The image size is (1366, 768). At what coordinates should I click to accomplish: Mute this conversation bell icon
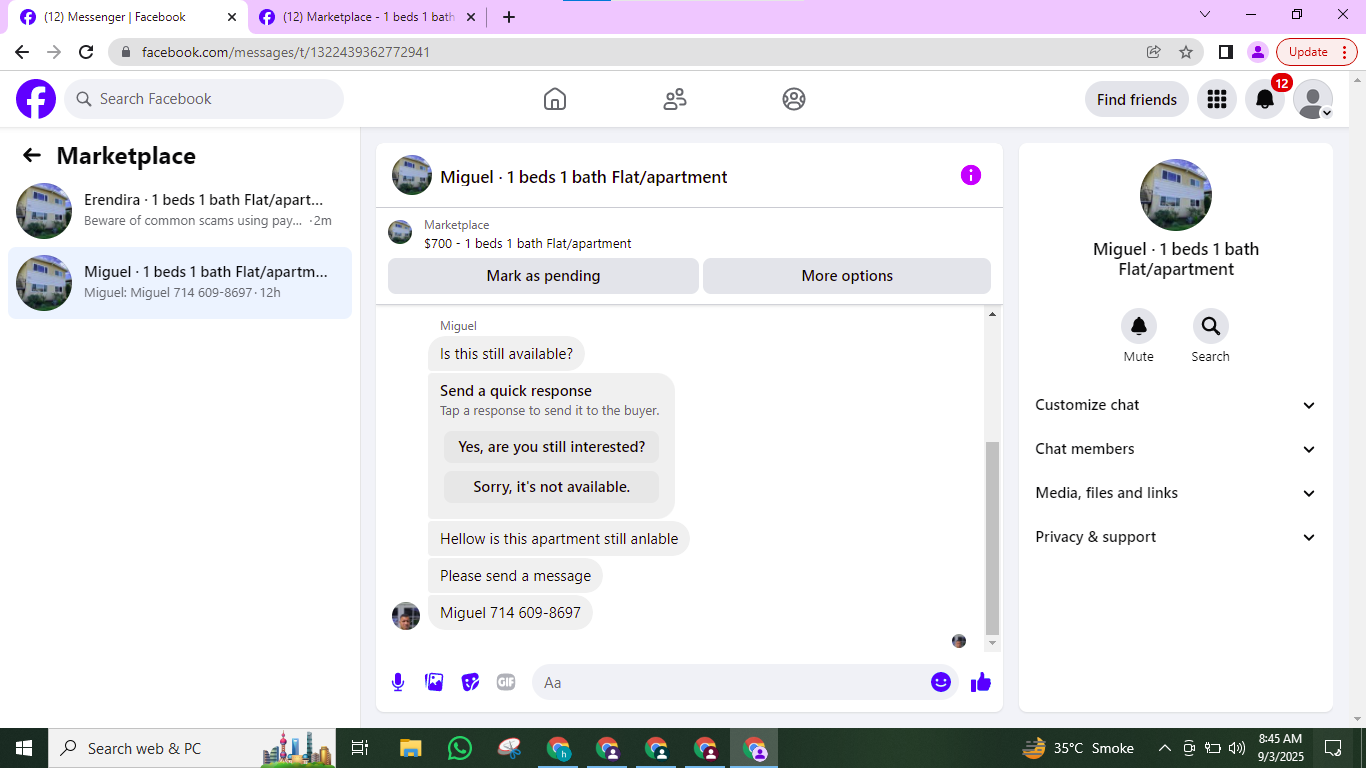click(1139, 326)
